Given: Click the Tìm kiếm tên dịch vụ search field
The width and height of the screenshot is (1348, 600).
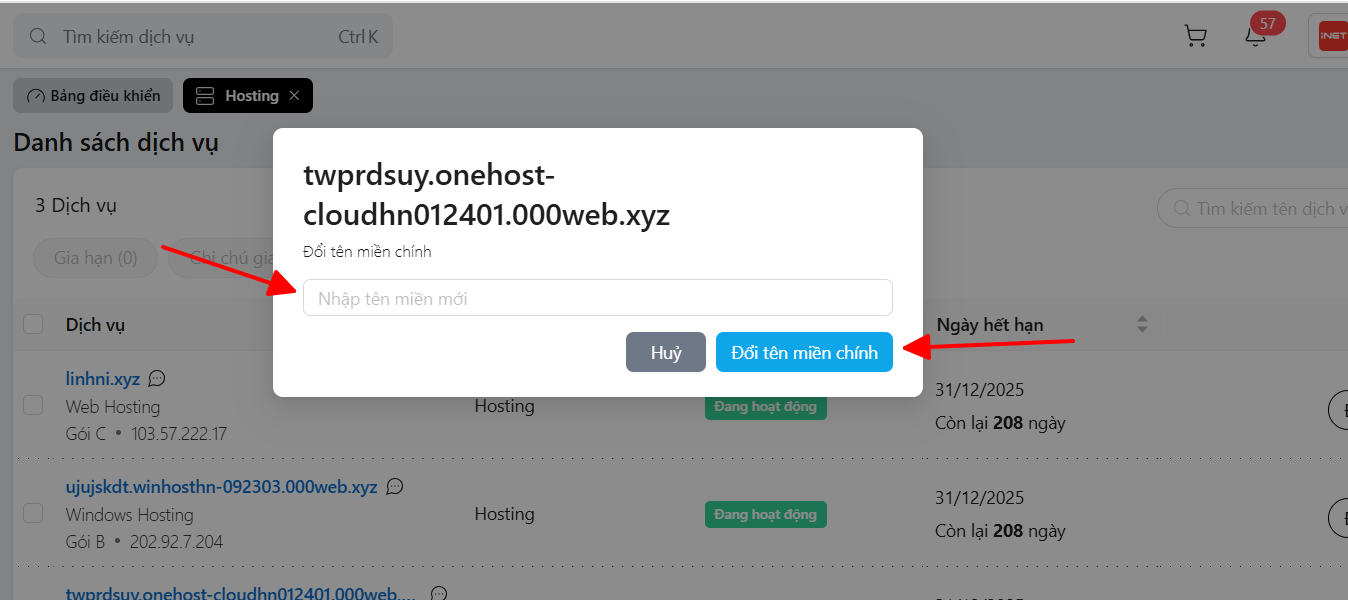Looking at the screenshot, I should click(x=1252, y=209).
